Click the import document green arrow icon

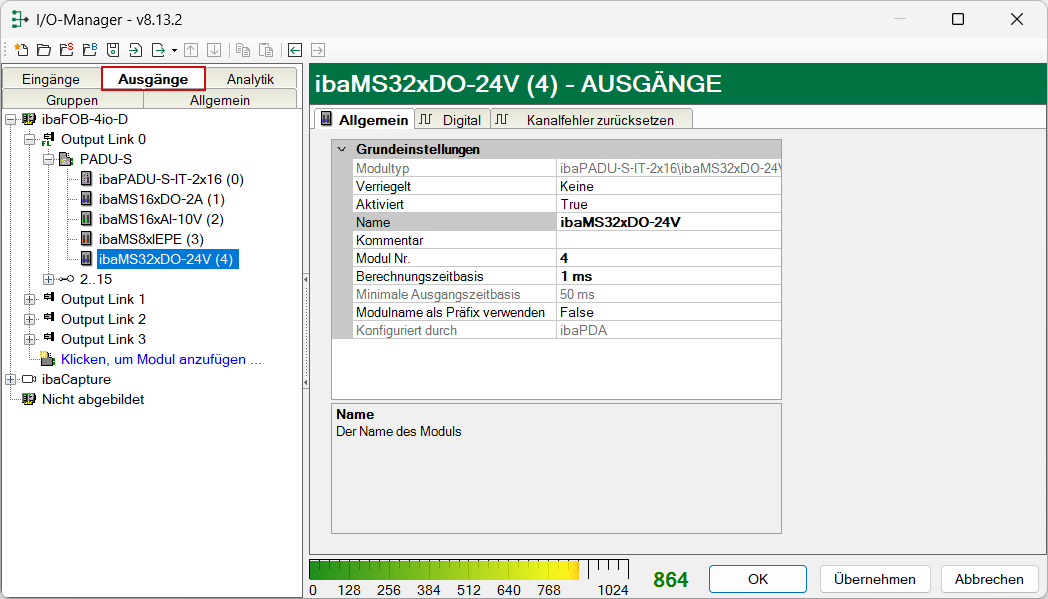click(135, 49)
